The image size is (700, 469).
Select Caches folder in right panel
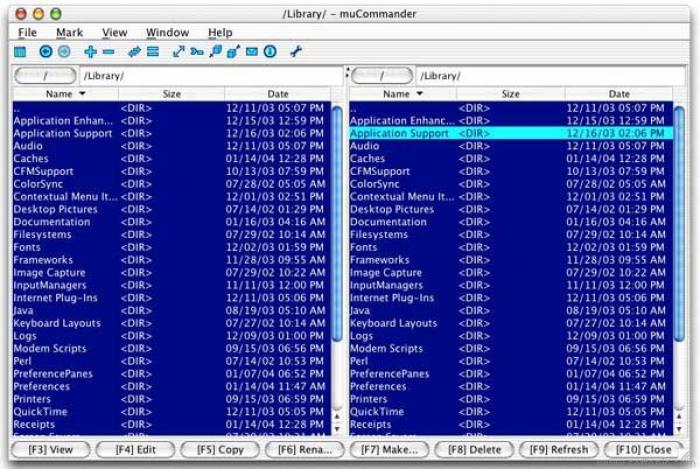(x=511, y=158)
